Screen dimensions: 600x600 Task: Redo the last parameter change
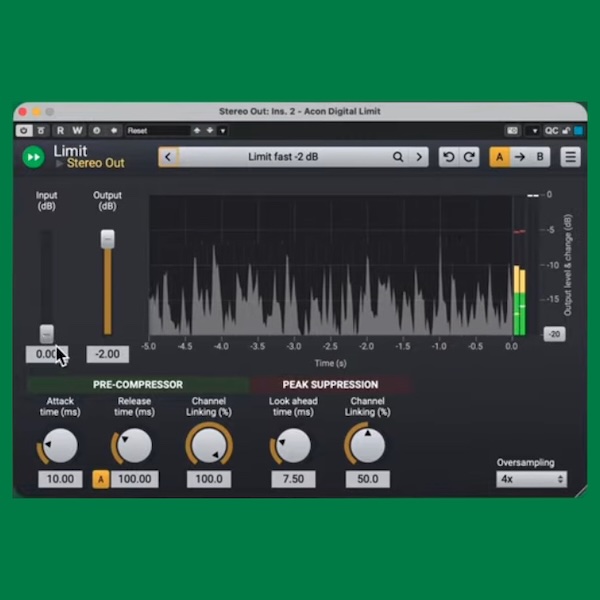point(469,157)
